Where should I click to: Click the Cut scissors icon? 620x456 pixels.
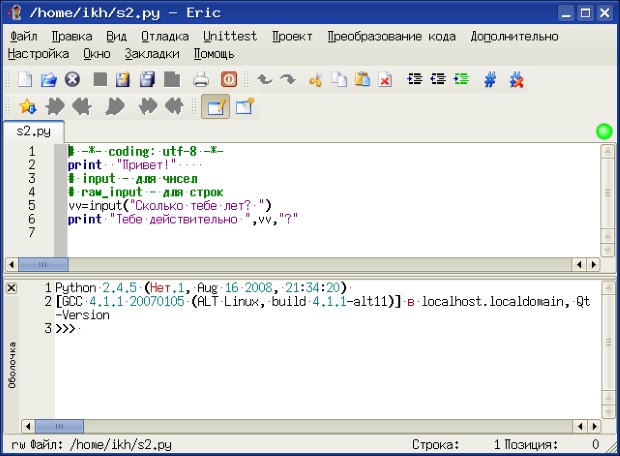[316, 79]
